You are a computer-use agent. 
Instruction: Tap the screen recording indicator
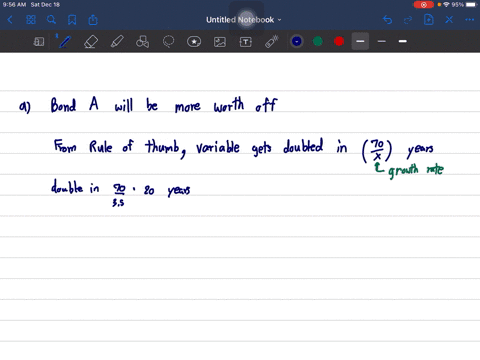click(424, 5)
